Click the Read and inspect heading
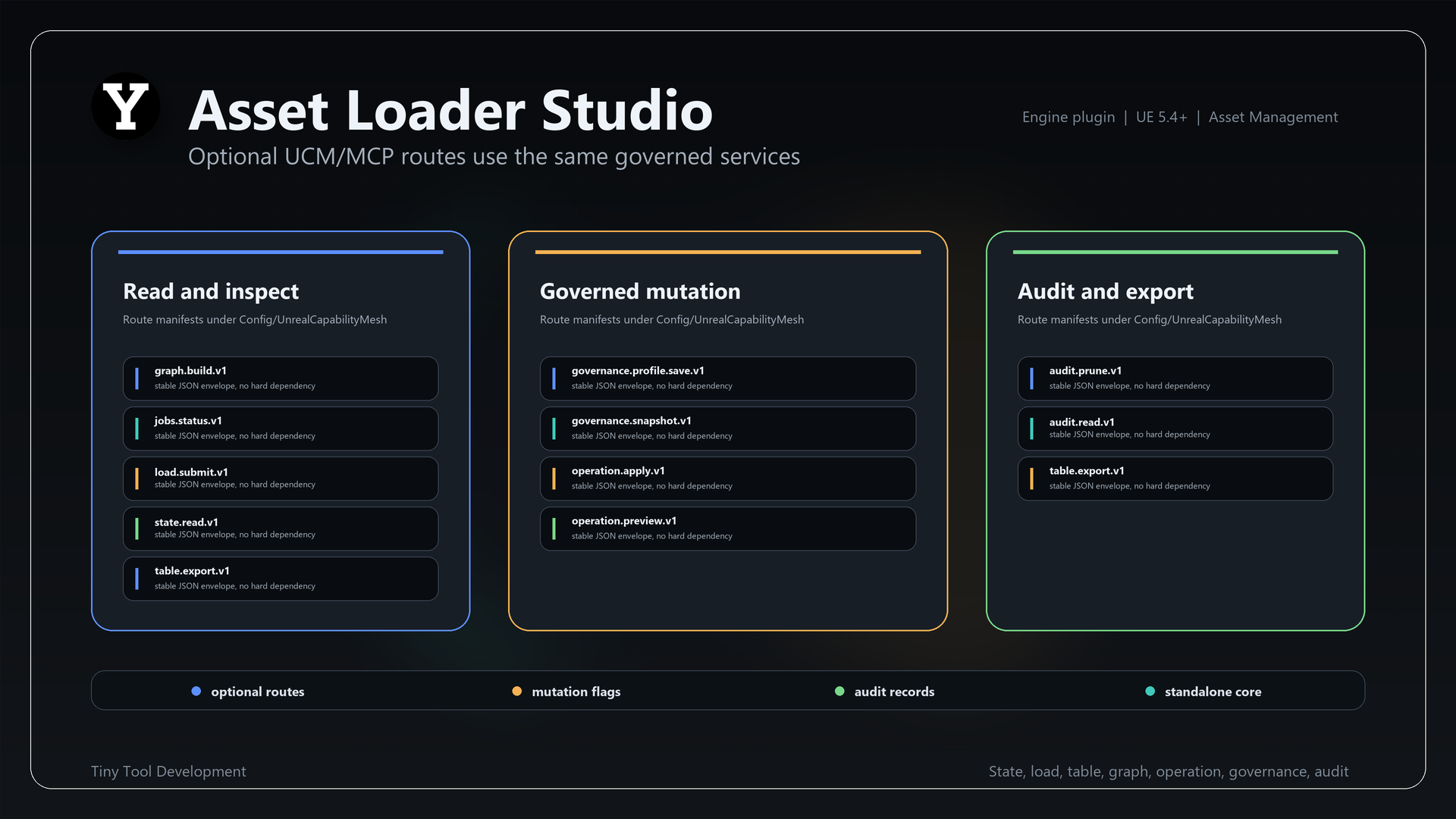The height and width of the screenshot is (819, 1456). point(211,291)
